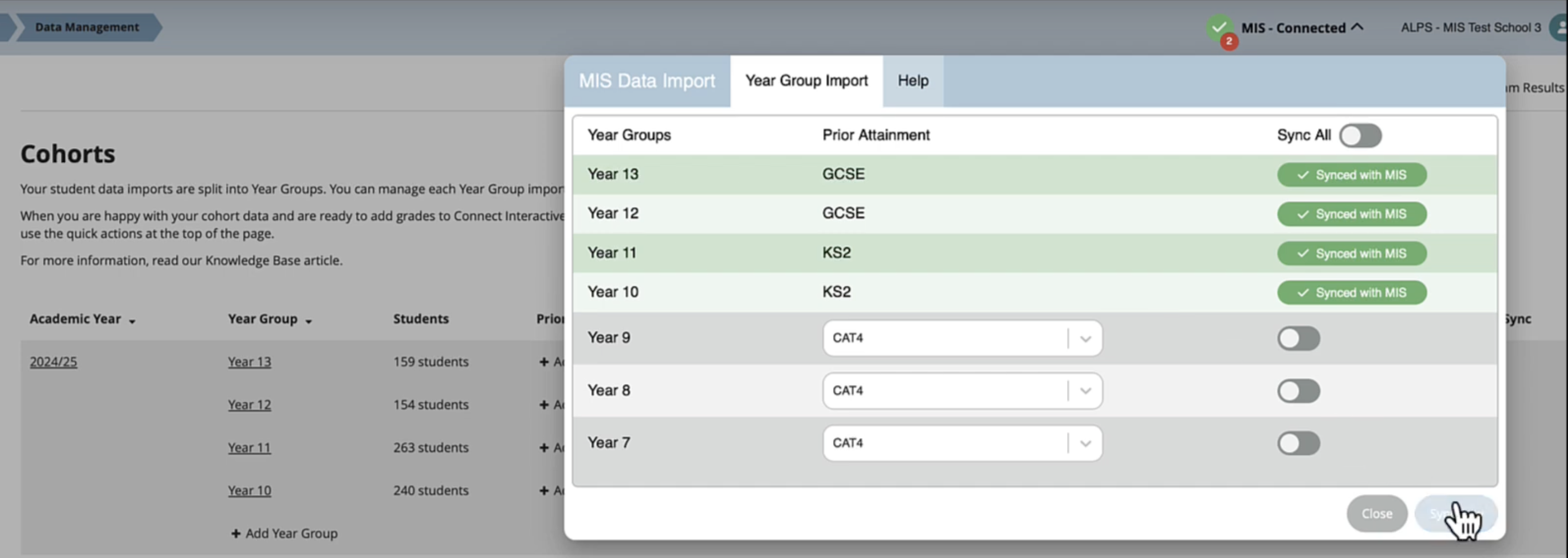
Task: Open Year 11 cohort link
Action: click(249, 448)
